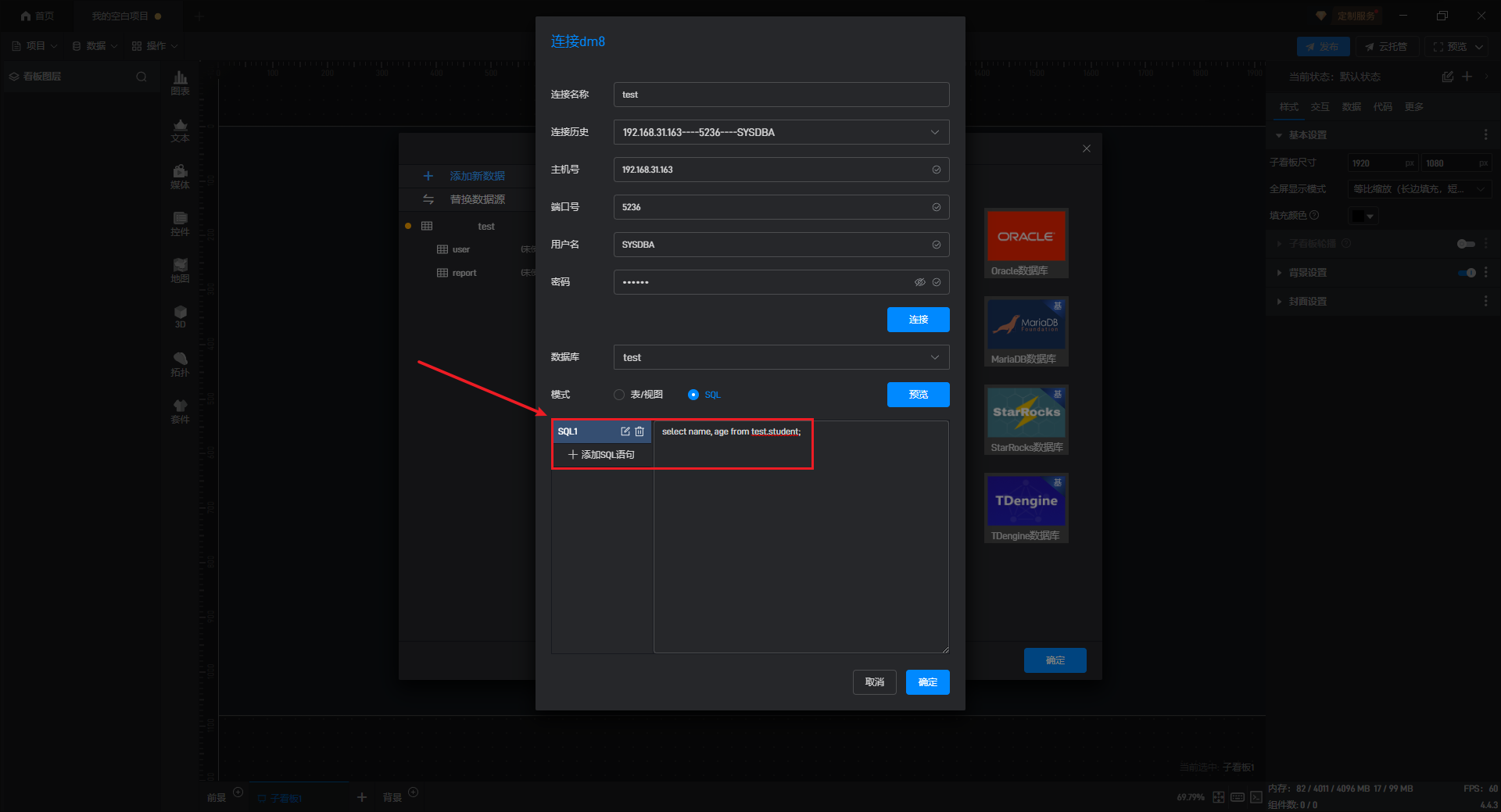This screenshot has width=1501, height=812.
Task: Click the edit icon on SQL1
Action: tap(625, 431)
